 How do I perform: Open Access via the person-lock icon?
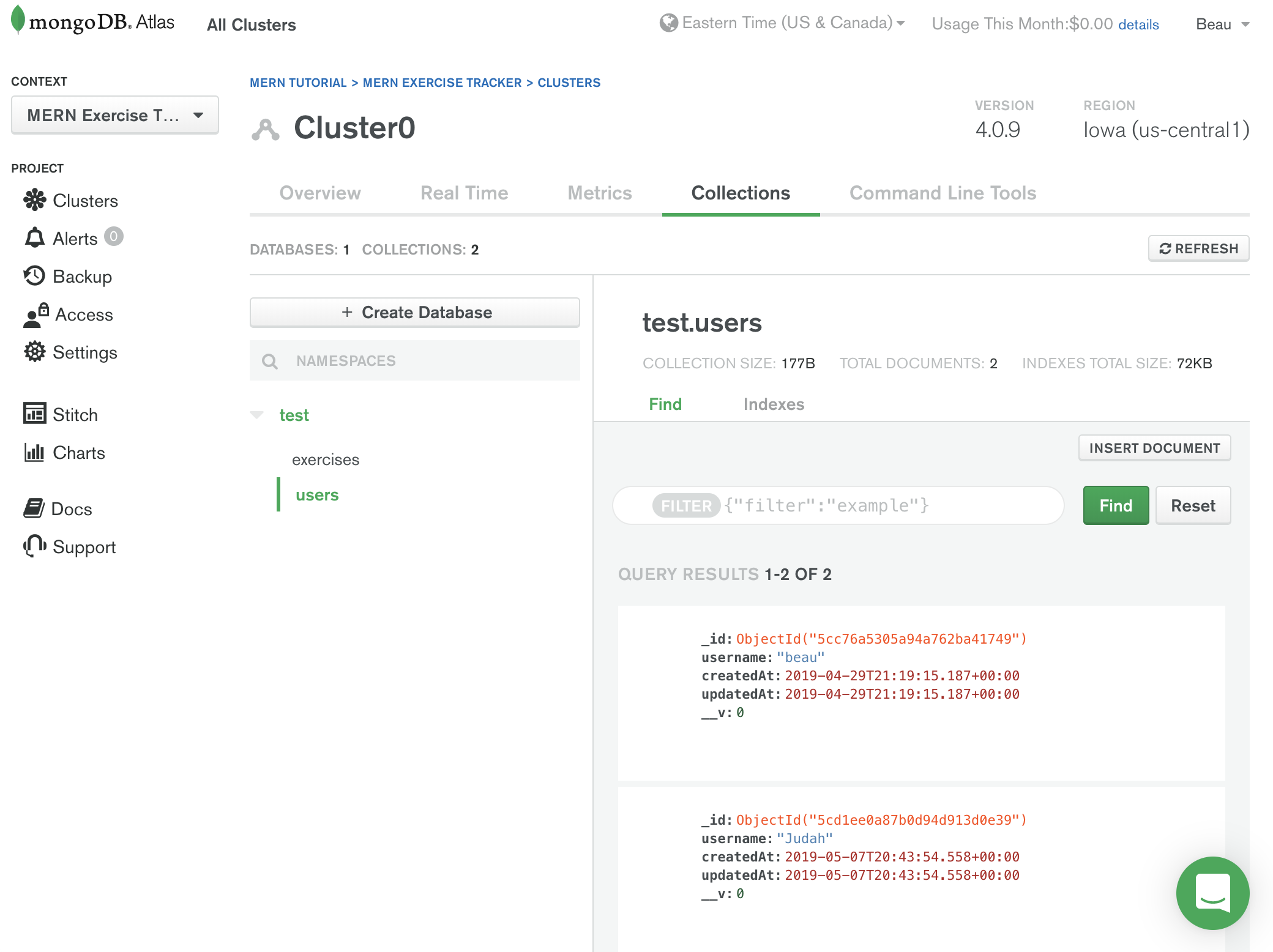pos(35,314)
